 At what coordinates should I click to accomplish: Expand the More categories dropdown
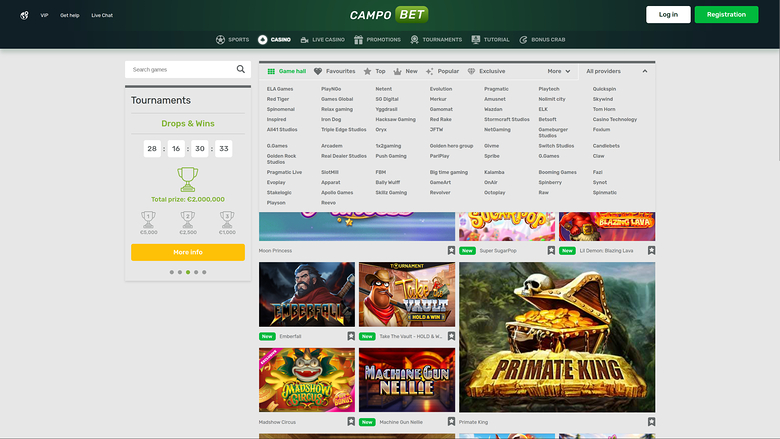(559, 71)
